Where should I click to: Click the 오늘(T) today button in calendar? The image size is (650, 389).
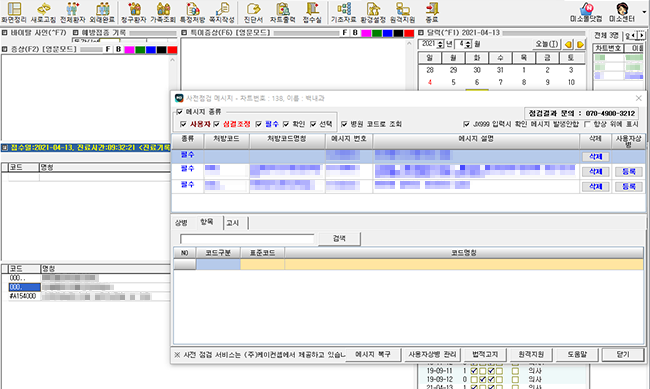[x=547, y=44]
